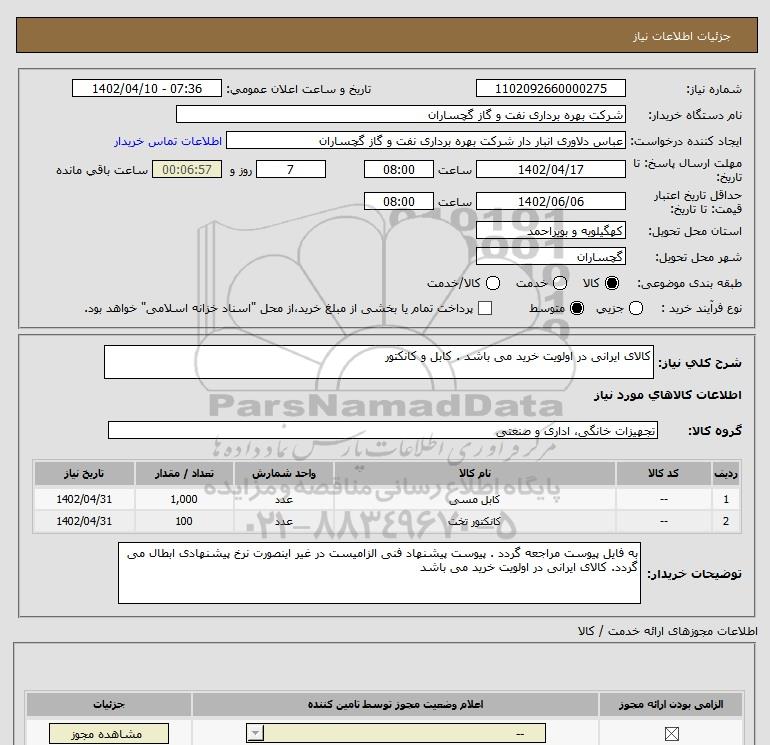Click the کانکتور تخت item name cell
Image resolution: width=770 pixels, height=745 pixels.
pos(475,522)
